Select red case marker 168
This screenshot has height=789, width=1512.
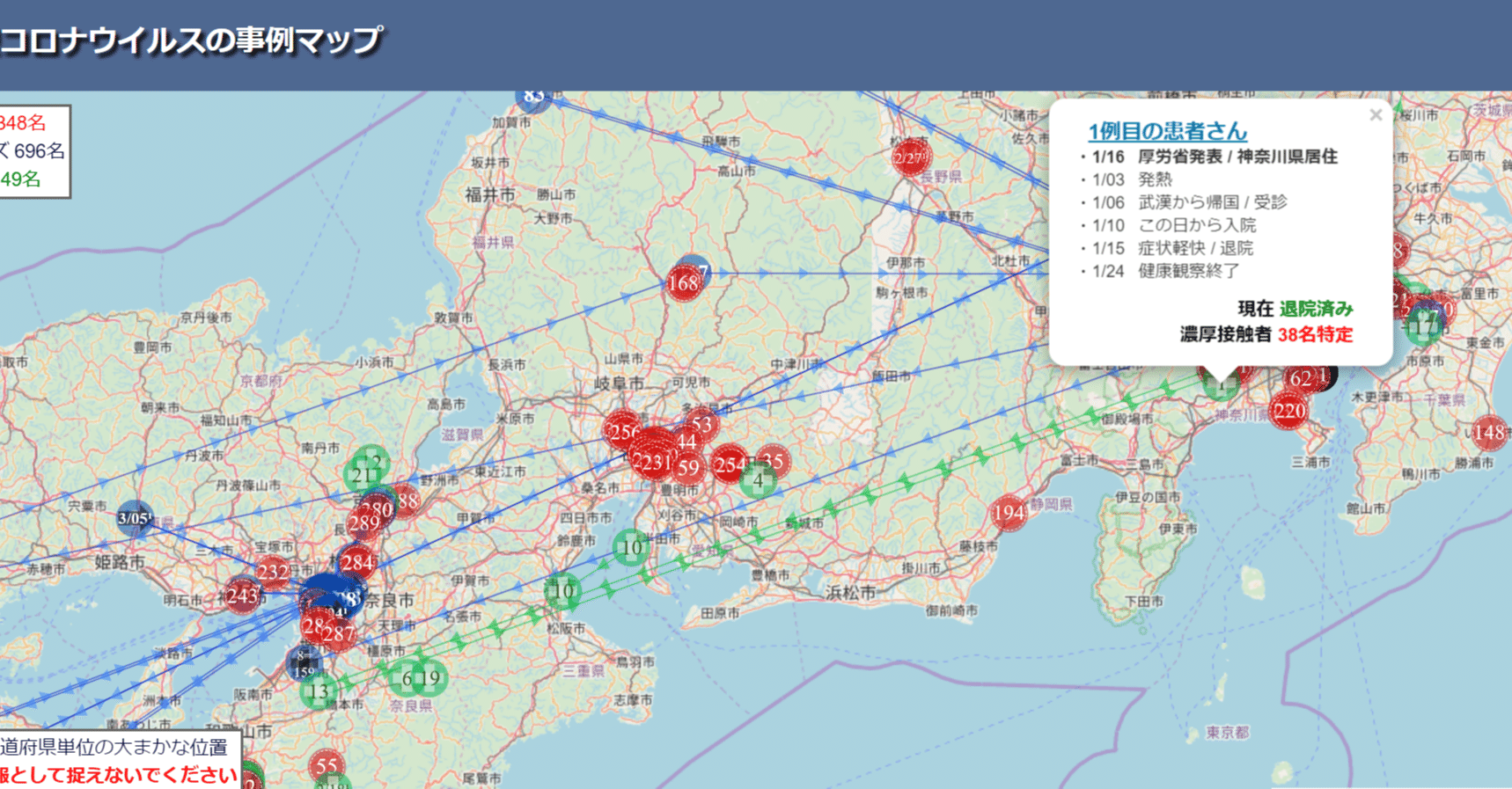point(684,282)
